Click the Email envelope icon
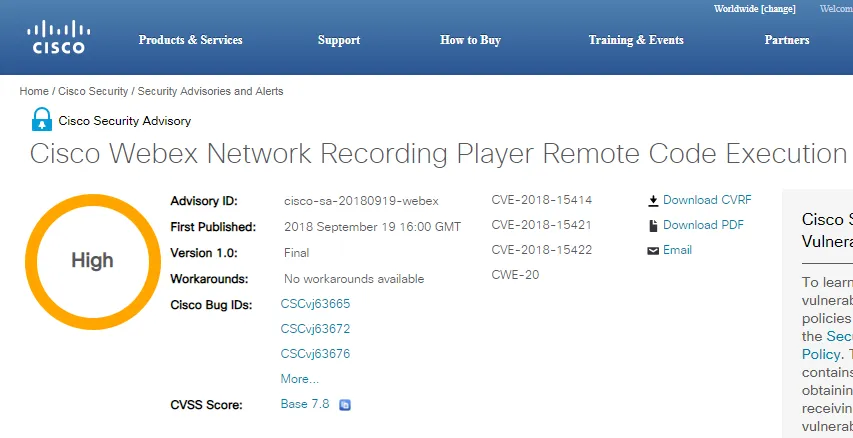Screen dimensions: 853x438 pos(653,251)
